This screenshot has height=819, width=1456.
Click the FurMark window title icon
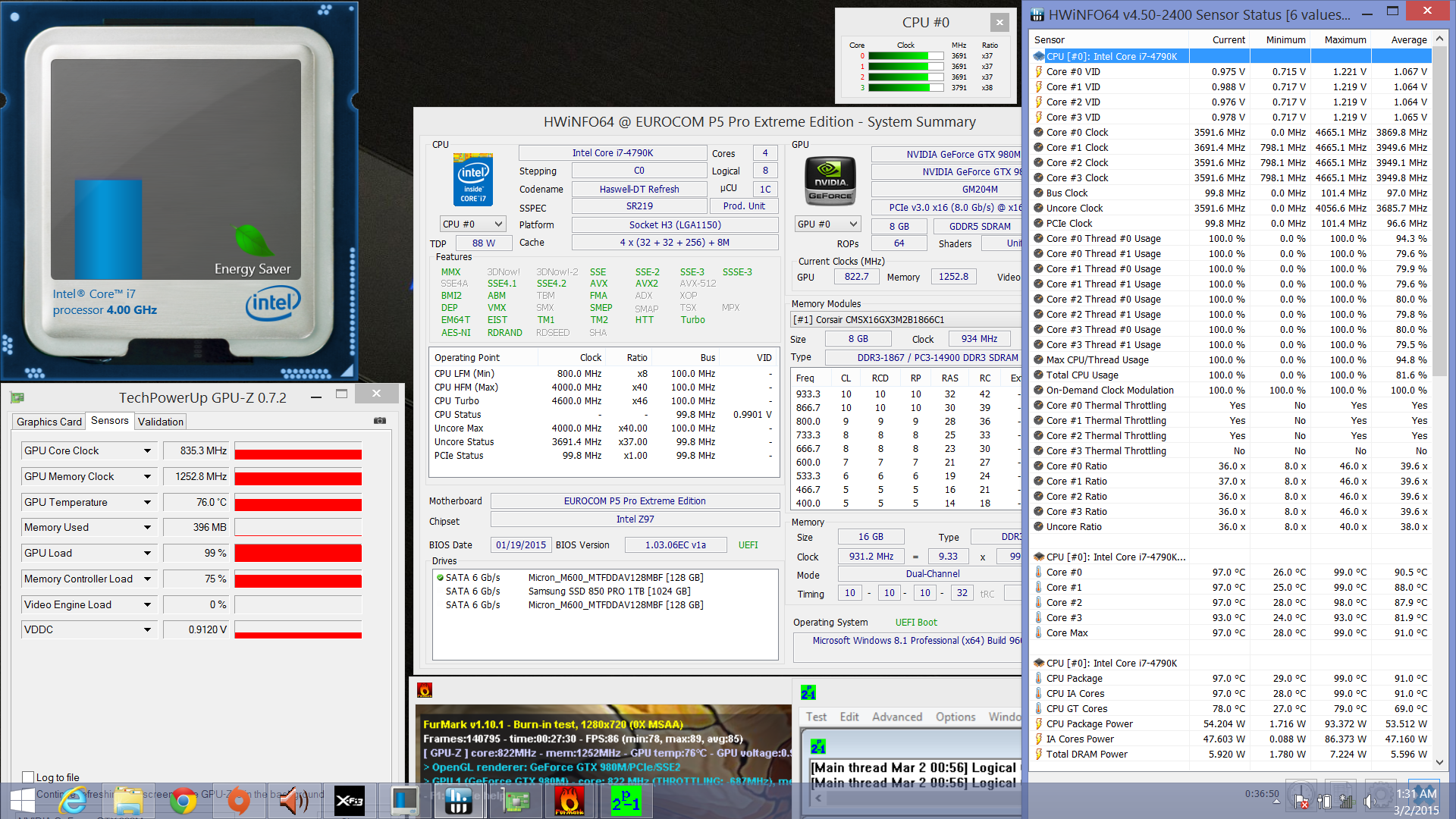pyautogui.click(x=425, y=690)
